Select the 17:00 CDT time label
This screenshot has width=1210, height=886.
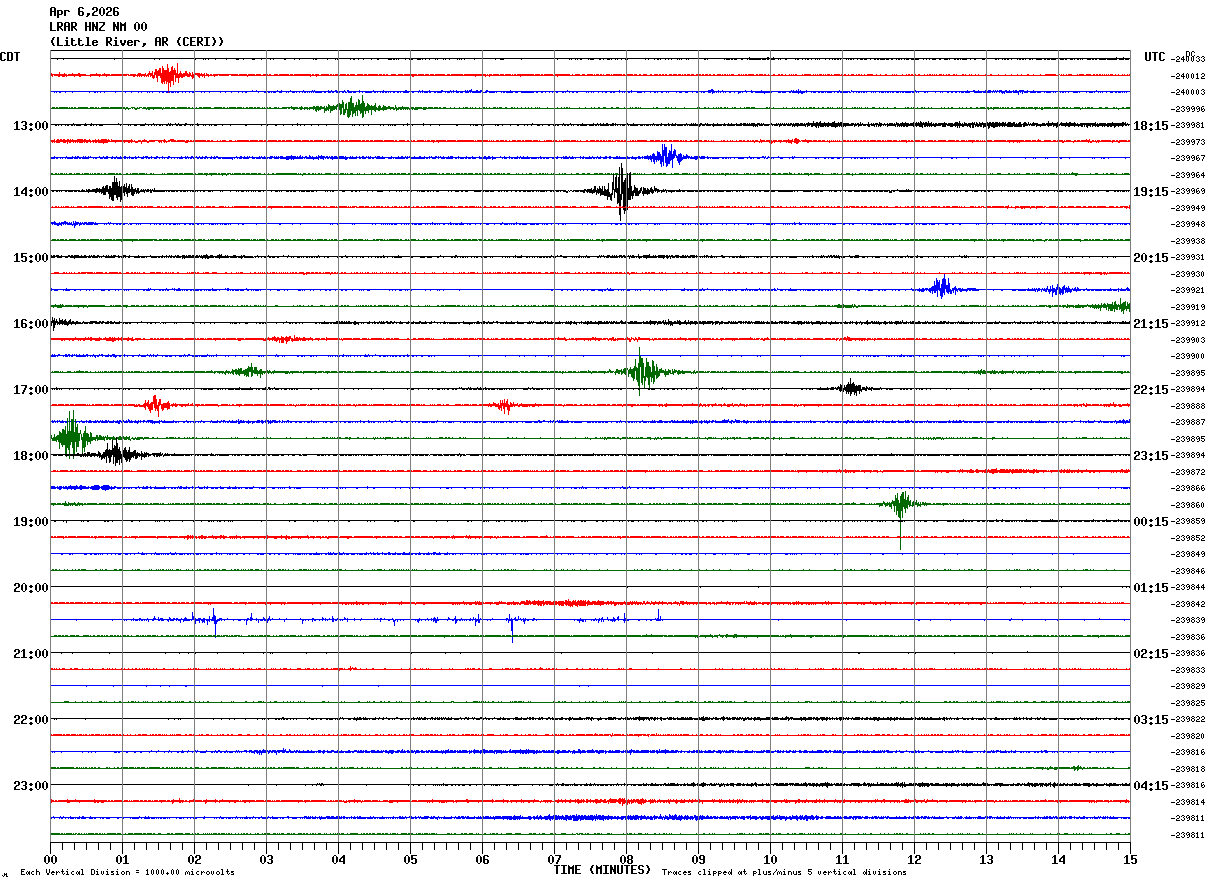(x=31, y=390)
